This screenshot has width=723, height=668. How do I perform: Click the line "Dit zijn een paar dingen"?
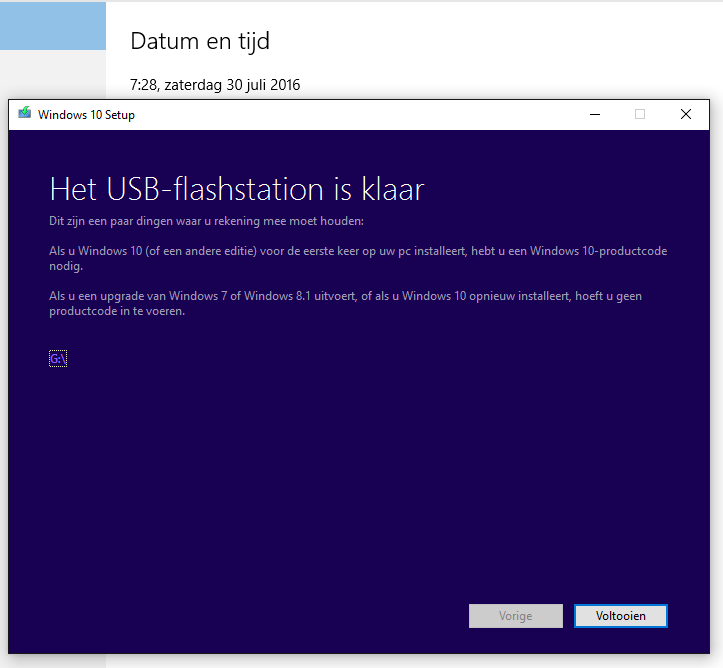(207, 221)
